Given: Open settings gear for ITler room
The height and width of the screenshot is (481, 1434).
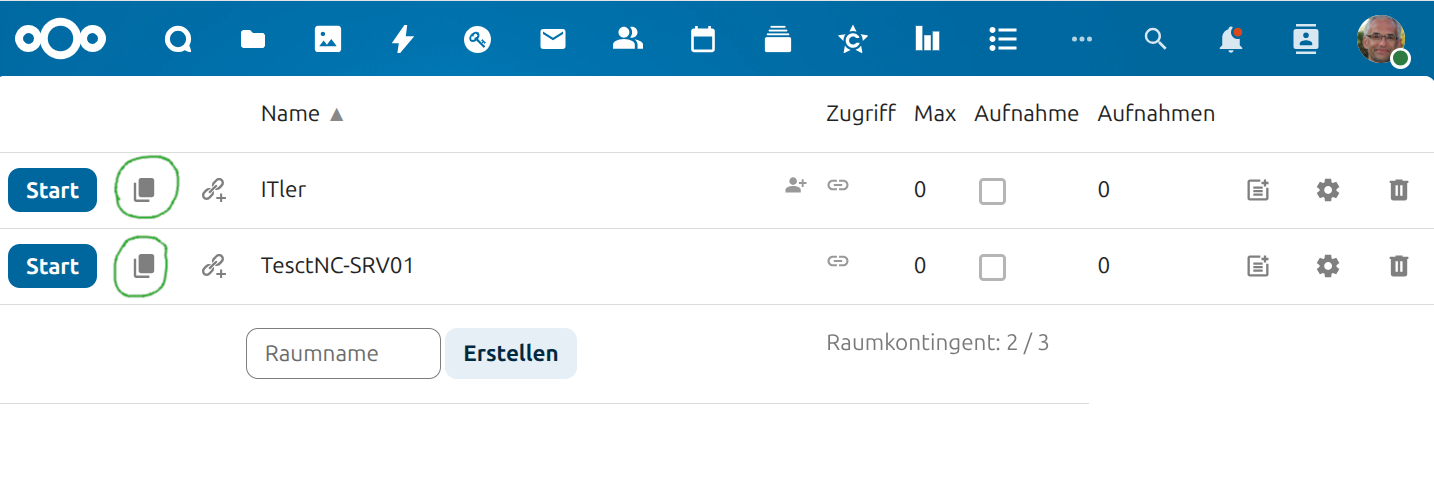Looking at the screenshot, I should (x=1327, y=190).
